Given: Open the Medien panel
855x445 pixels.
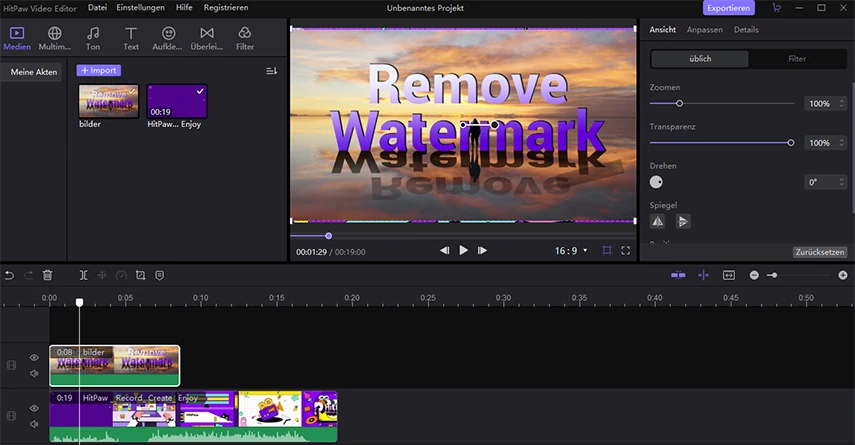Looking at the screenshot, I should [x=17, y=39].
